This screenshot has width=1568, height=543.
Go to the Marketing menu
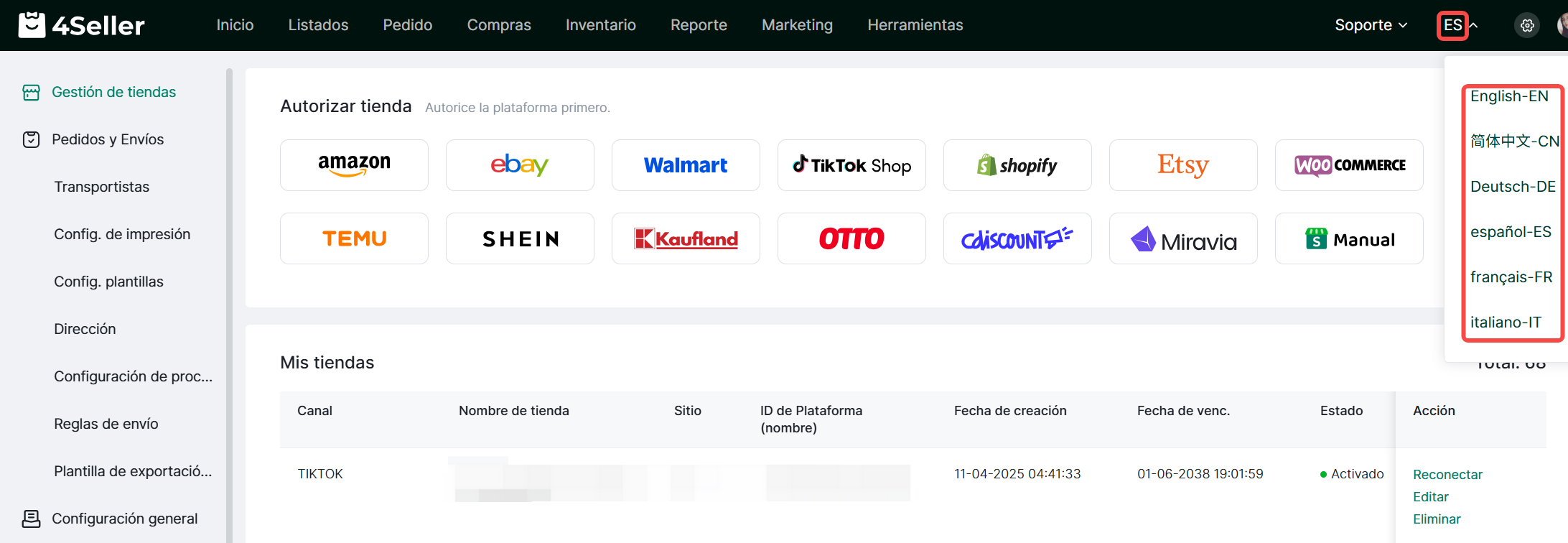click(797, 25)
